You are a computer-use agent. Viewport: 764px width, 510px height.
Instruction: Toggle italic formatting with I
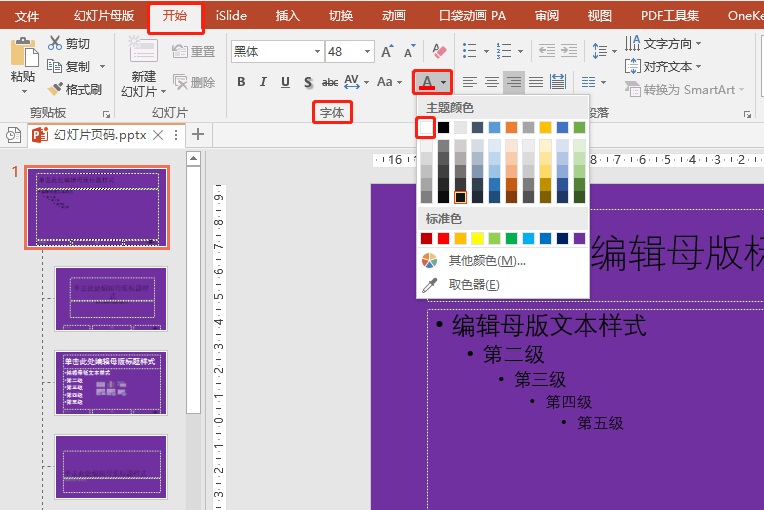[x=263, y=82]
